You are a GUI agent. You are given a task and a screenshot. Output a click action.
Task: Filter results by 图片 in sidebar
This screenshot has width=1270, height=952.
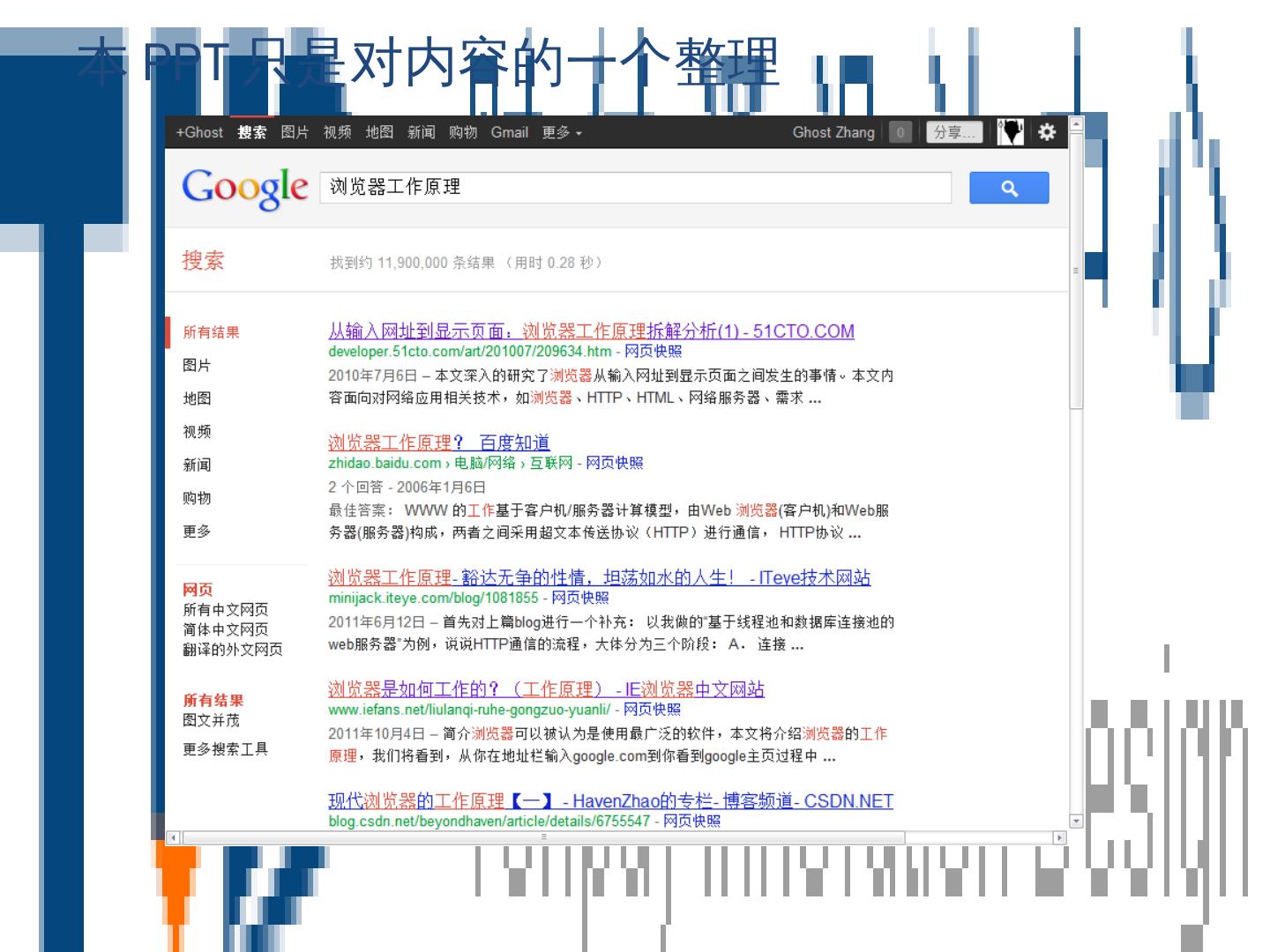coord(197,366)
